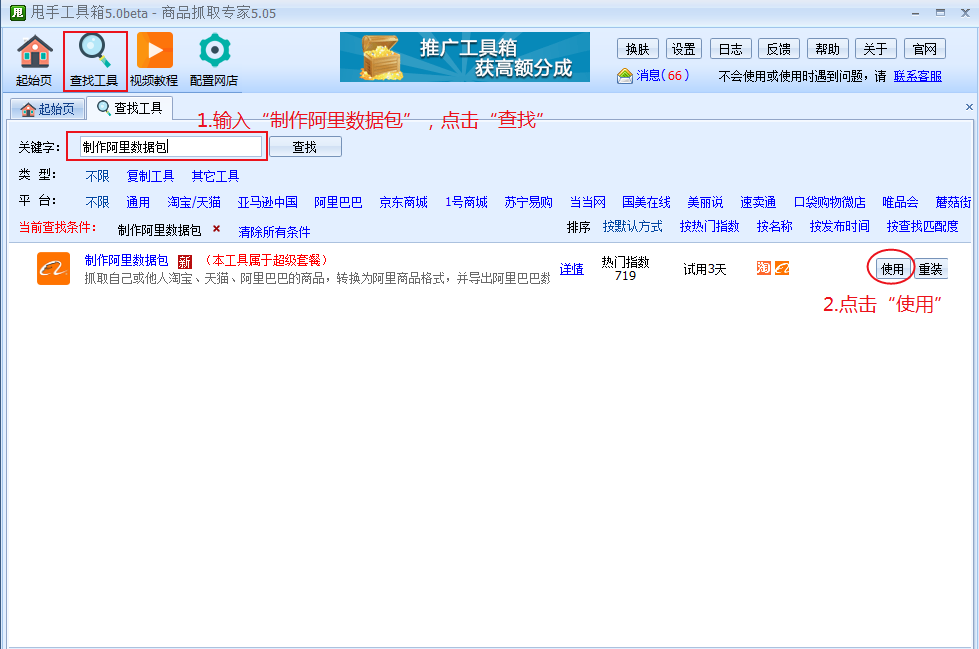Filter platform by 口袋购物微店
The width and height of the screenshot is (979, 649).
[x=829, y=202]
